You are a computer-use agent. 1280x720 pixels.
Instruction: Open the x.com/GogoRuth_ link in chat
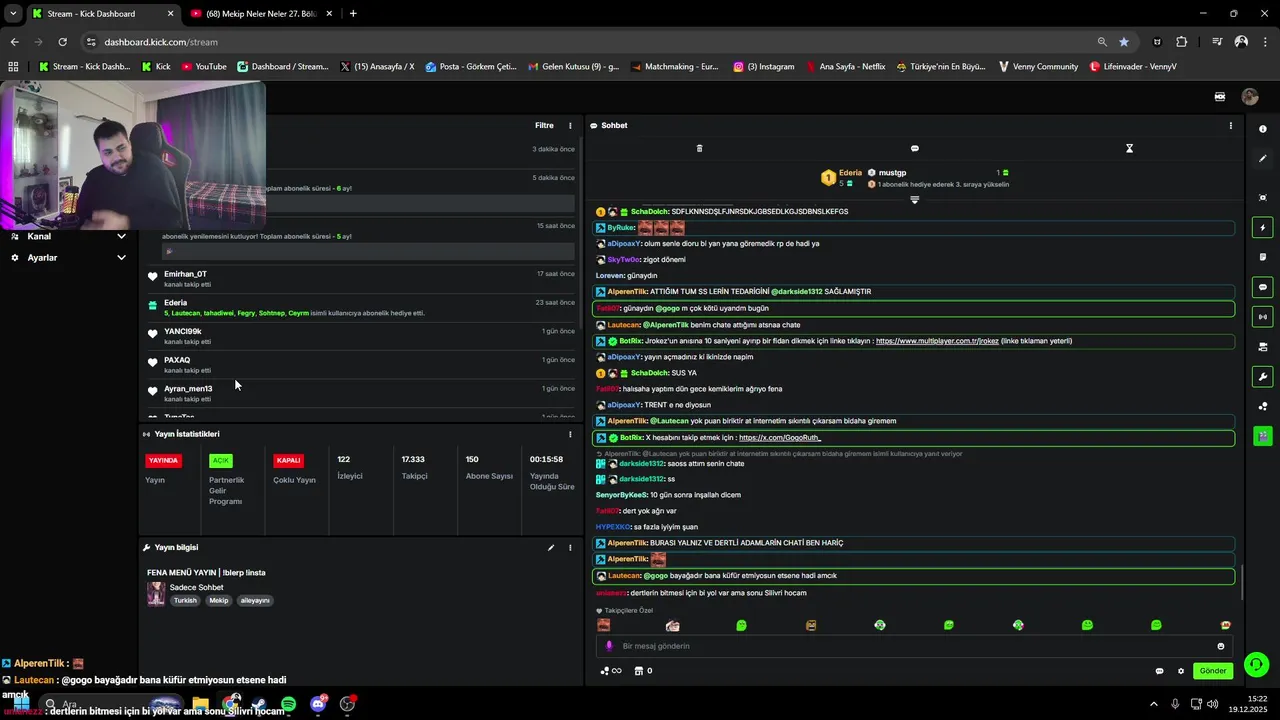pos(780,438)
